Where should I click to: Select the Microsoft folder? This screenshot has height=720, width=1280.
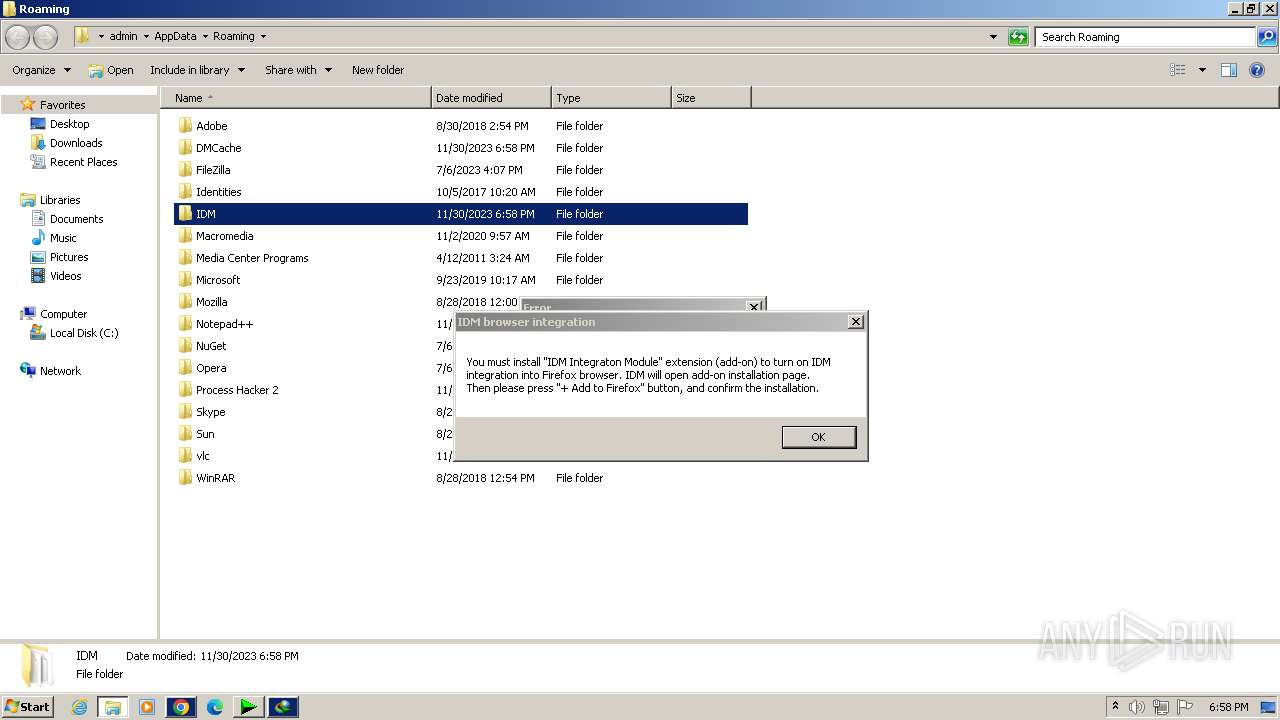pos(218,280)
